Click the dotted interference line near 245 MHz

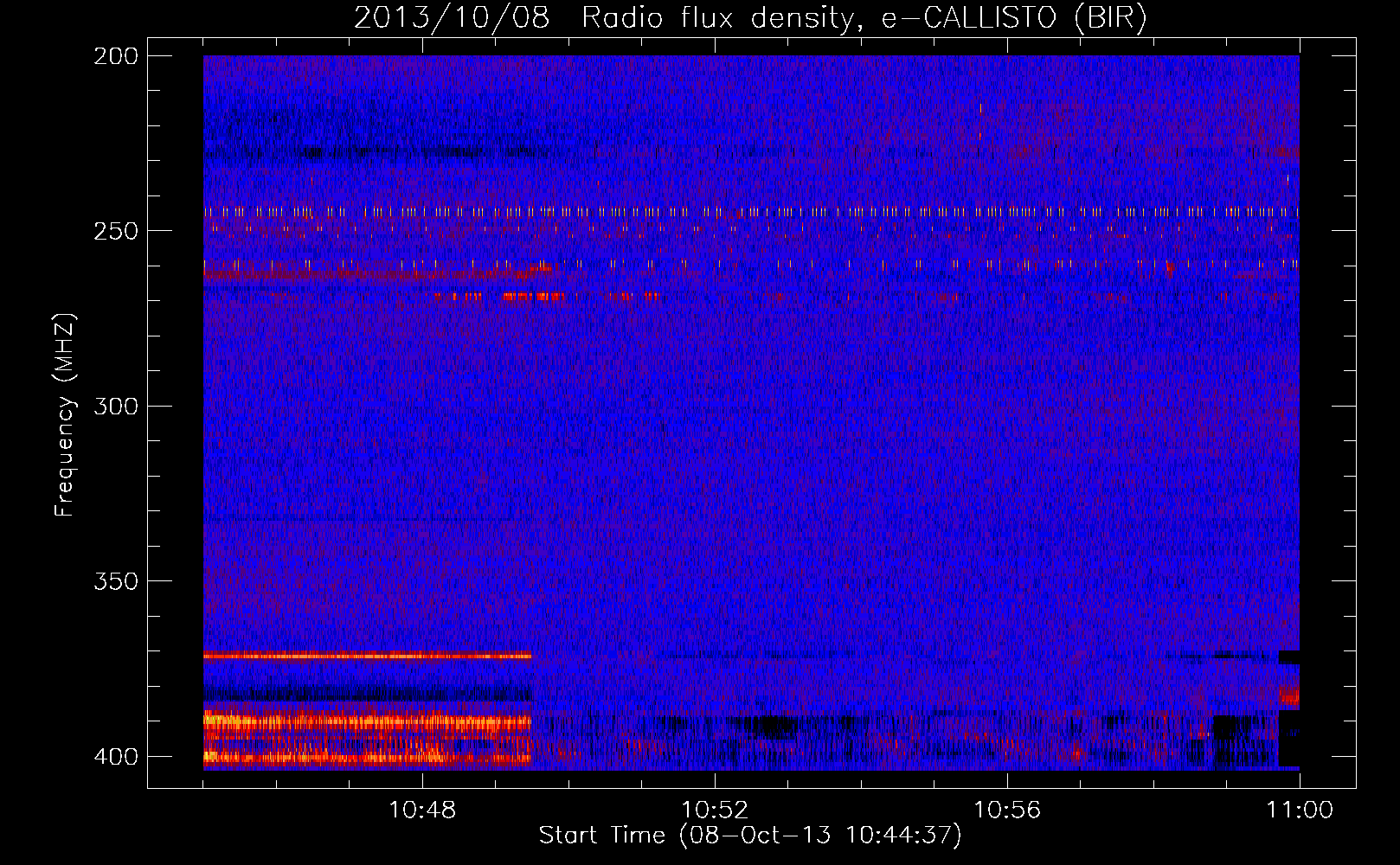pos(751,211)
